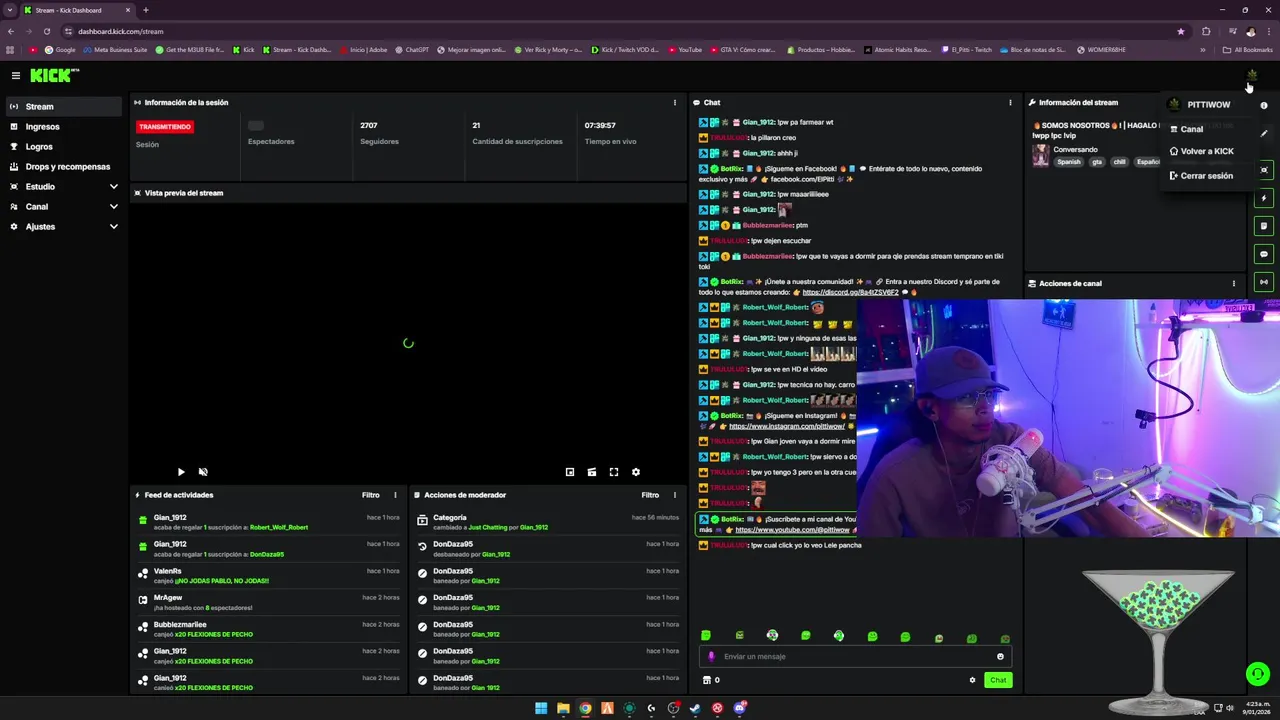Viewport: 1280px width, 720px height.
Task: Click the DonDaza95 desbaneado undo icon
Action: 423,548
